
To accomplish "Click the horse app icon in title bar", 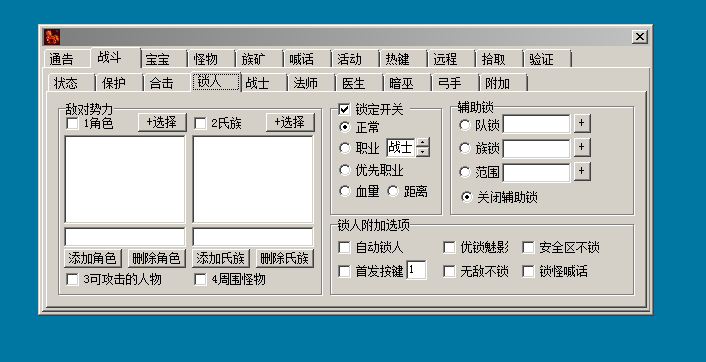I will pos(52,37).
